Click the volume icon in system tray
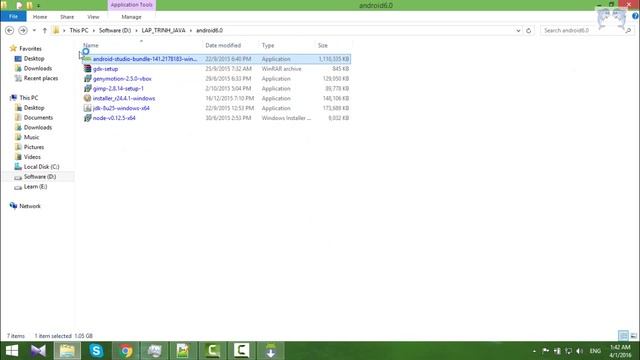Viewport: 640px width, 360px height. coord(580,351)
